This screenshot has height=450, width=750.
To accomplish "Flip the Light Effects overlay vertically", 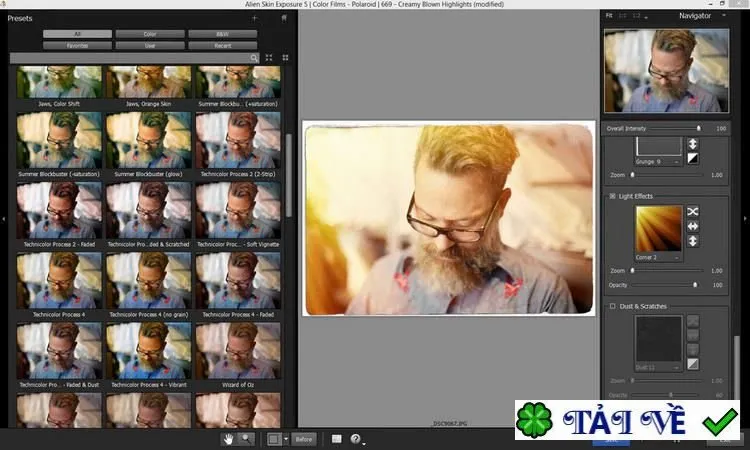I will coord(693,241).
